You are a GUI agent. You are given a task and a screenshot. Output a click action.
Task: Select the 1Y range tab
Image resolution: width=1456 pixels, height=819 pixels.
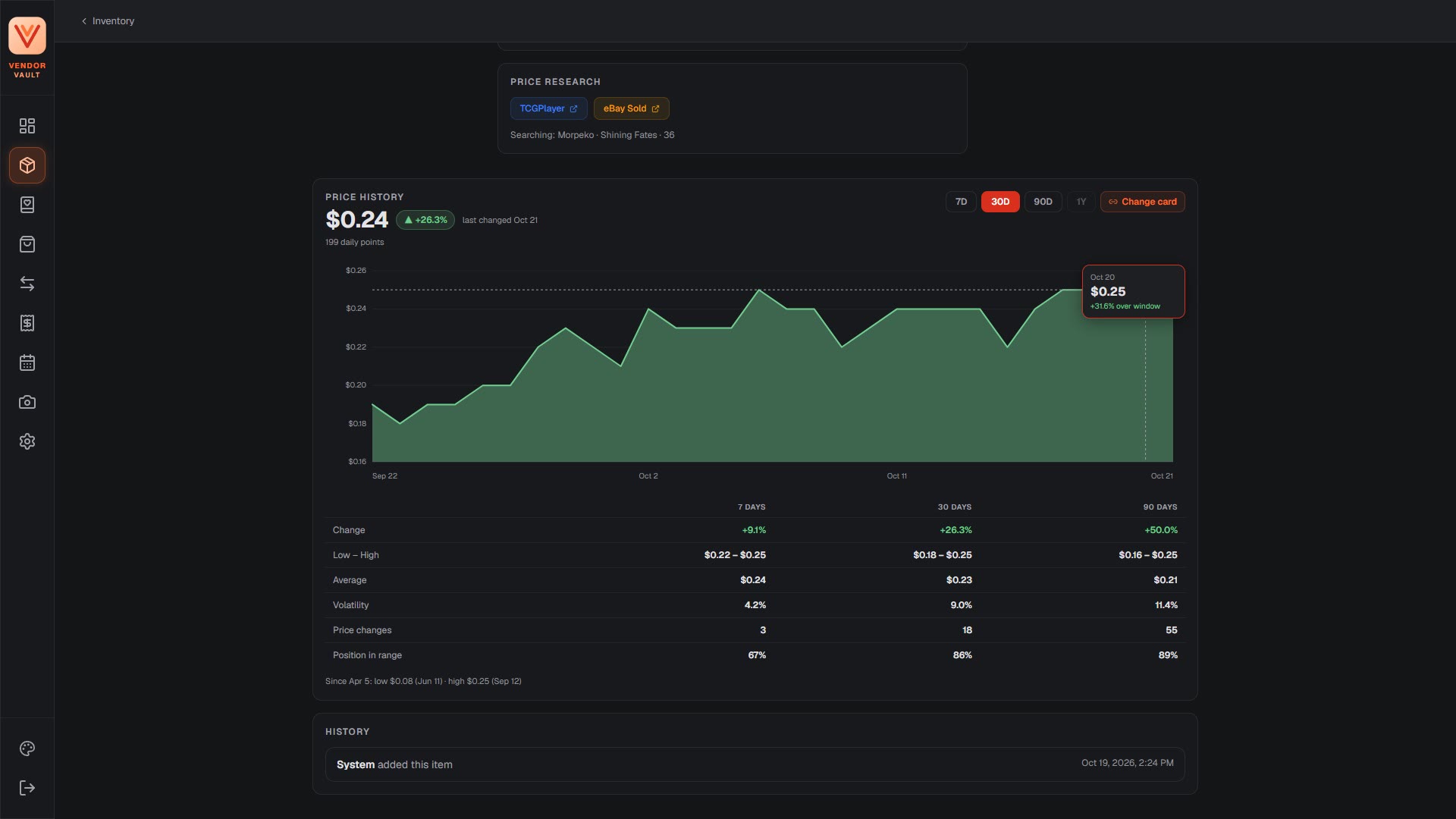click(1081, 202)
